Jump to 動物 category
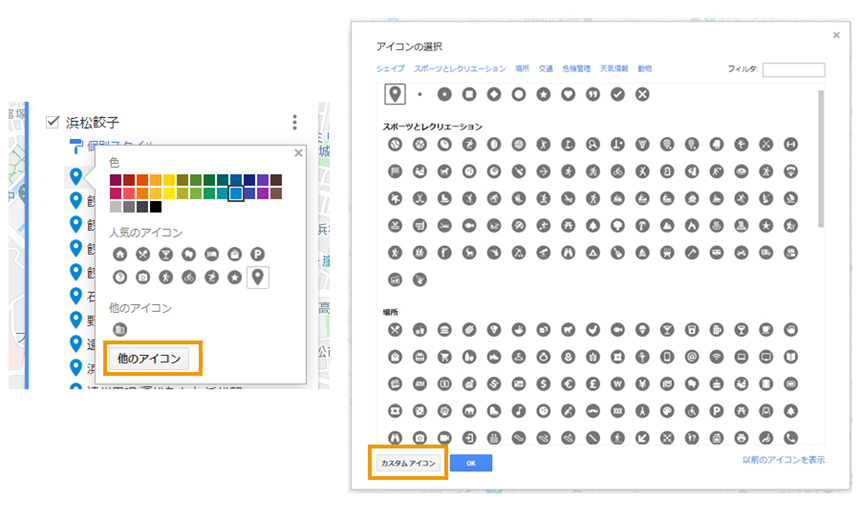 pyautogui.click(x=644, y=69)
